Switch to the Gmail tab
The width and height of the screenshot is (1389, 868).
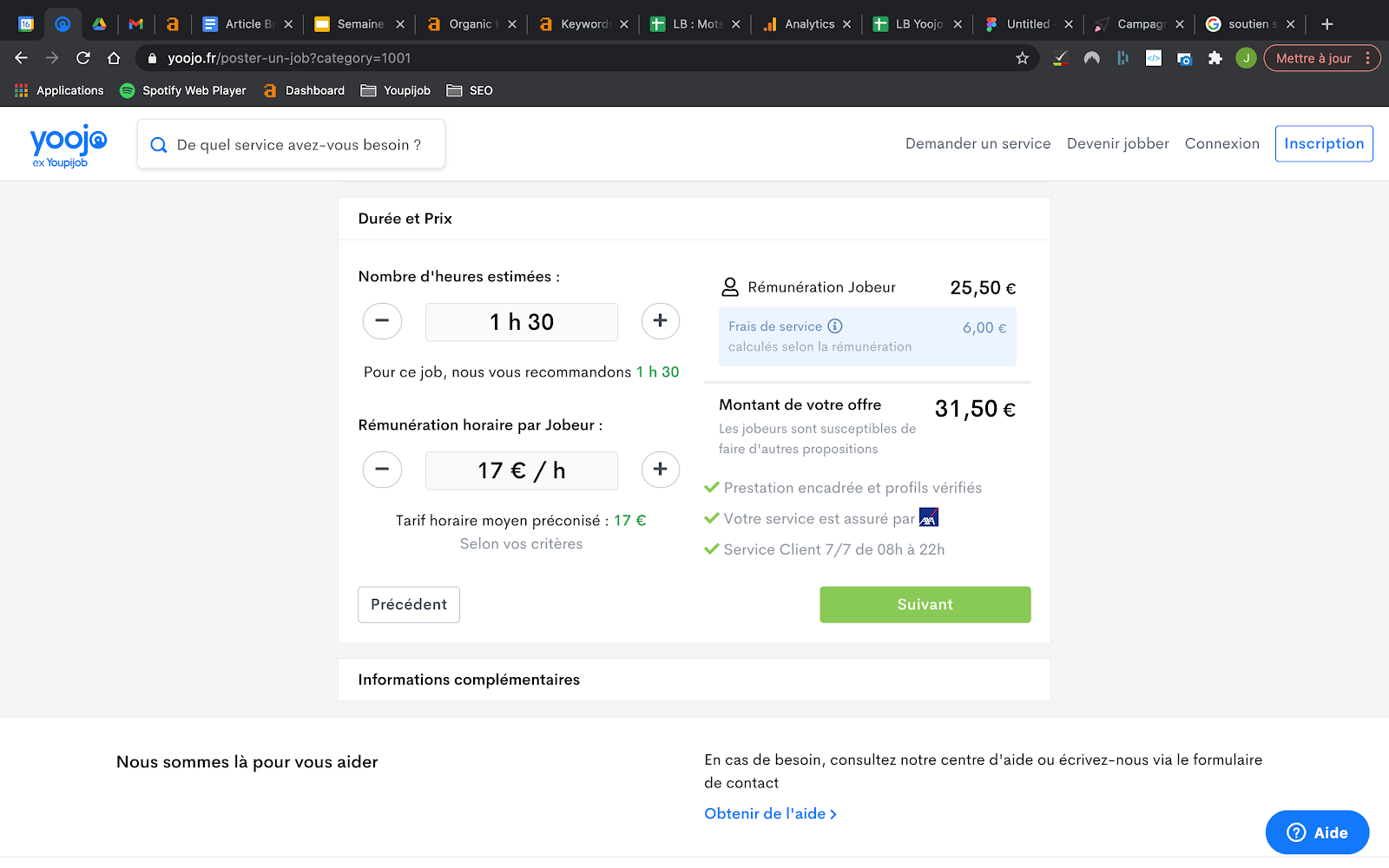[136, 24]
